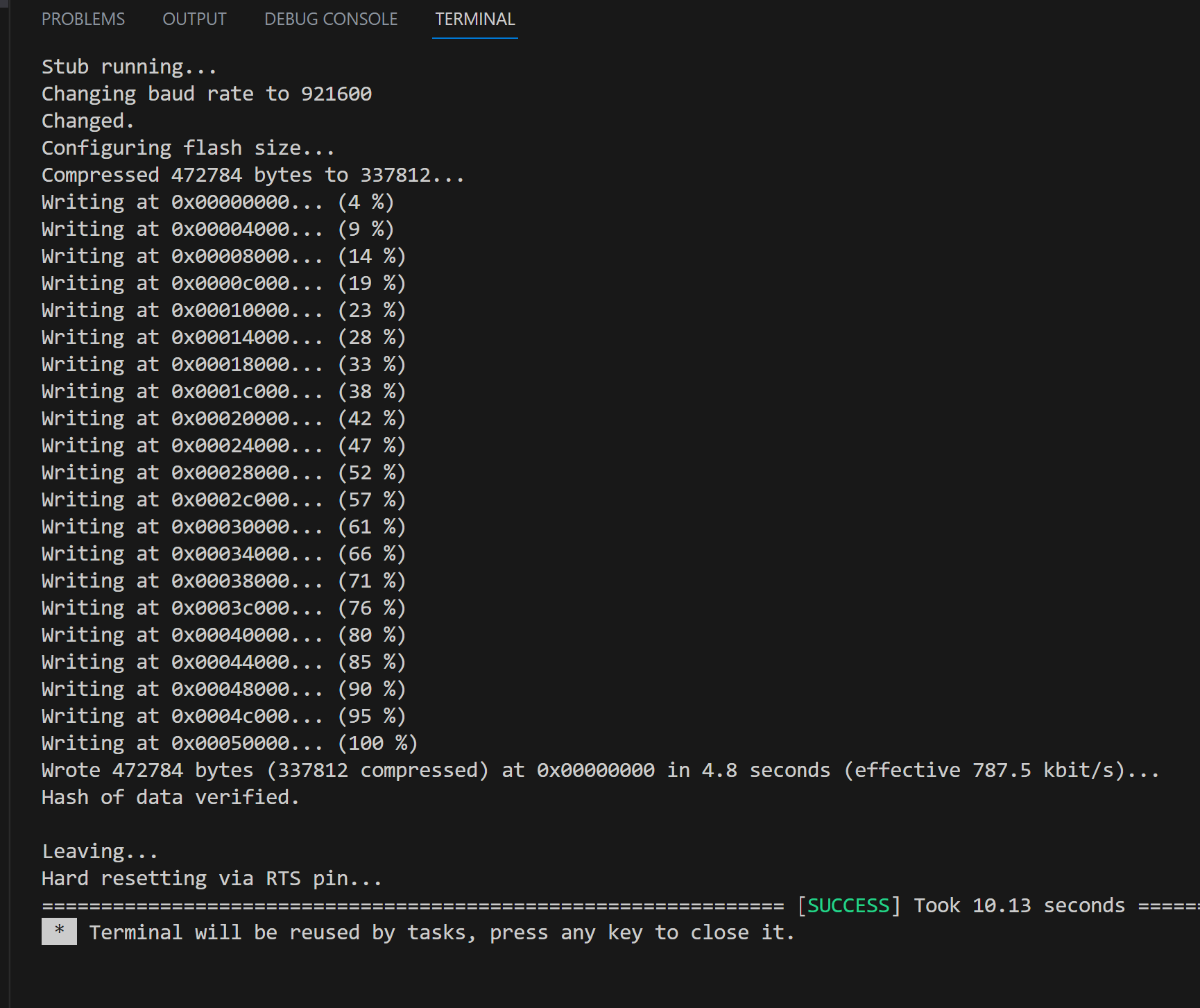Image resolution: width=1200 pixels, height=1008 pixels.
Task: Click the 'Leaving...' output line
Action: pos(98,851)
